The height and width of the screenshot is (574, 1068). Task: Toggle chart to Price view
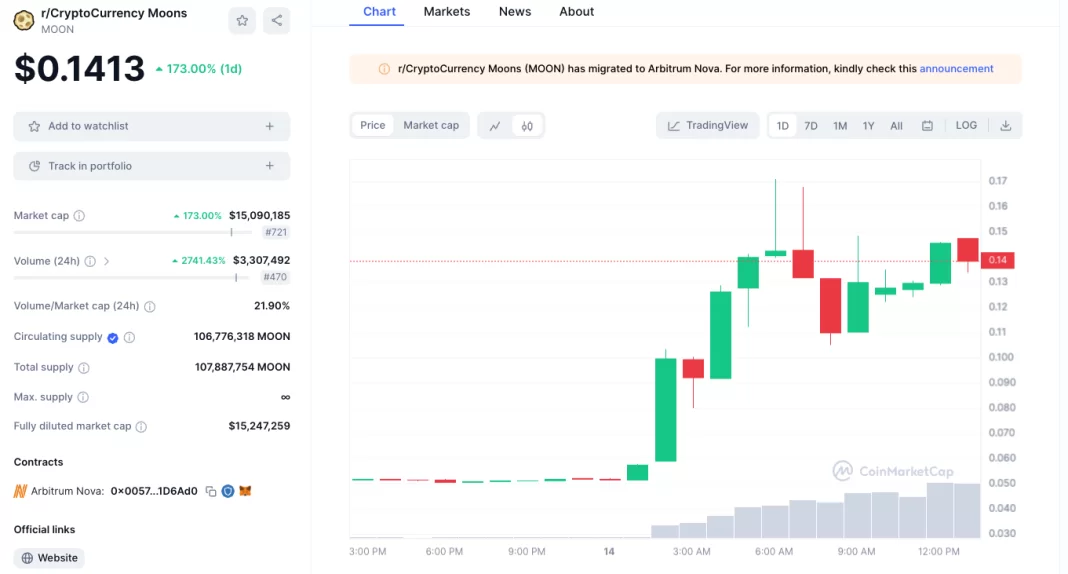coord(373,125)
